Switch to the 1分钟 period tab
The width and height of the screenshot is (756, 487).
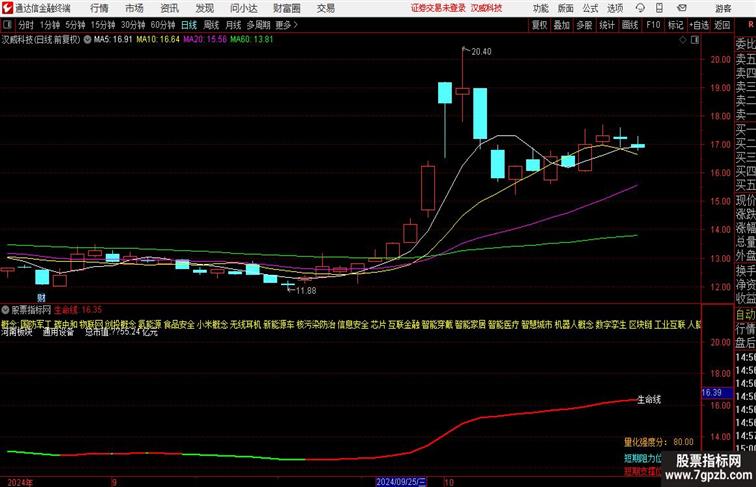[x=50, y=25]
